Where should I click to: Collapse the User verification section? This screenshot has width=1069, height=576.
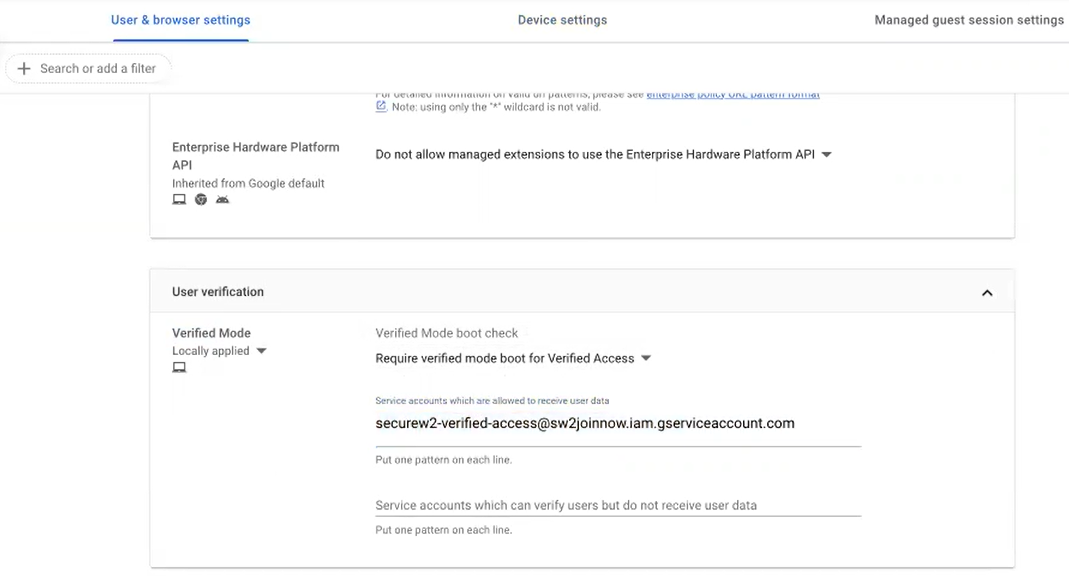tap(987, 293)
